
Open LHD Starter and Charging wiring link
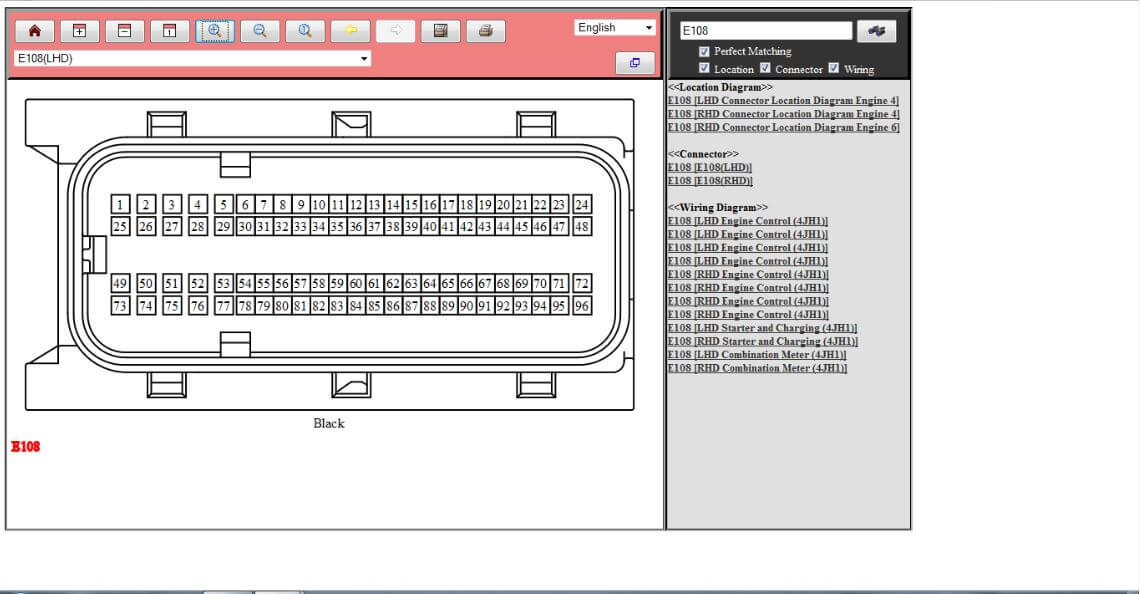click(762, 328)
